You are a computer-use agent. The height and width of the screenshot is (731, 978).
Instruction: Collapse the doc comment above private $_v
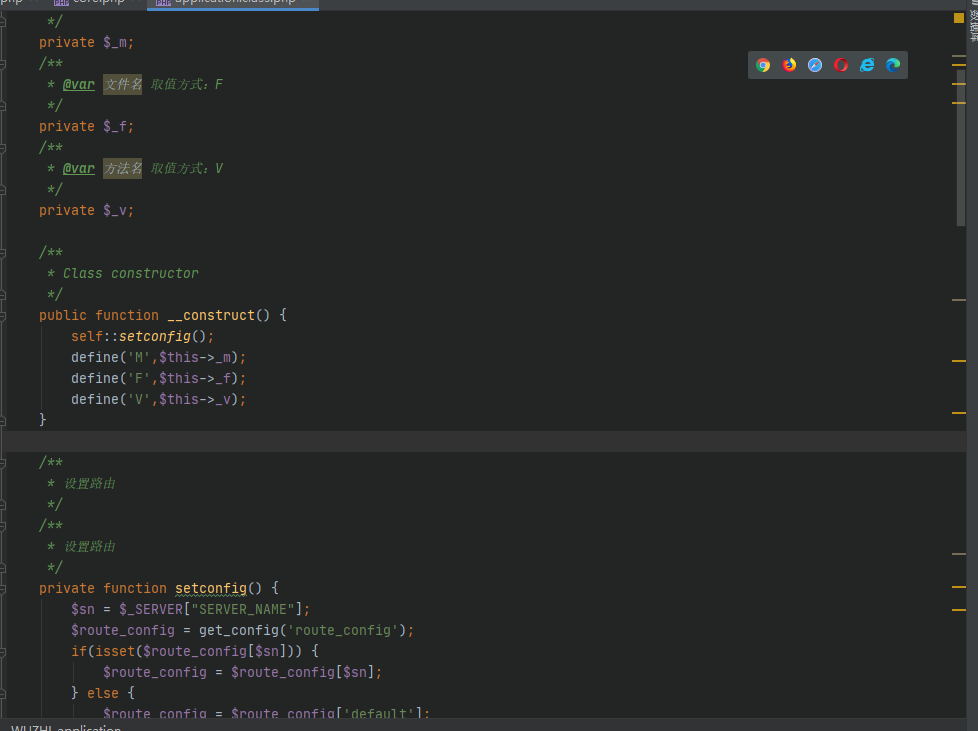click(x=3, y=148)
